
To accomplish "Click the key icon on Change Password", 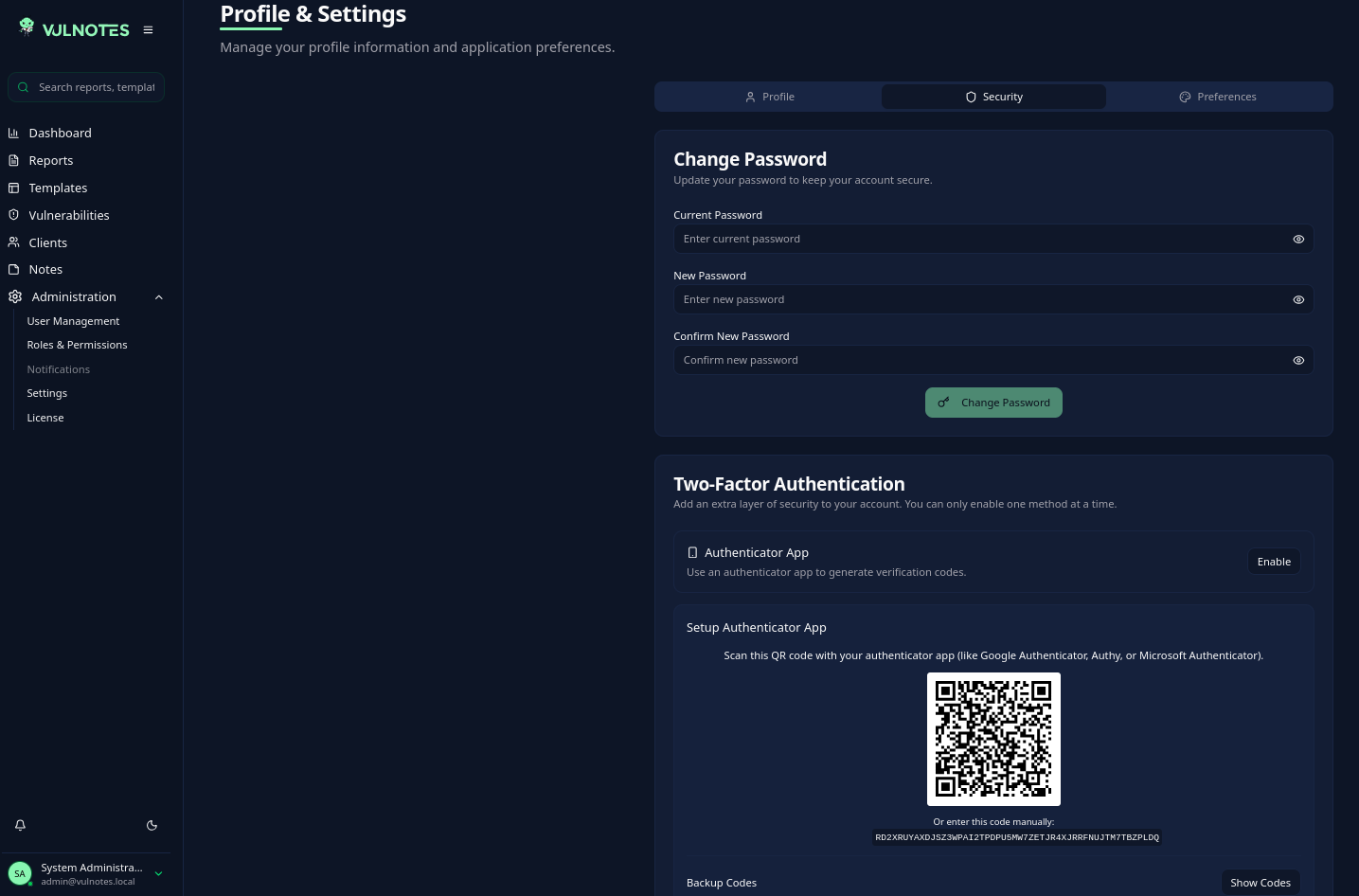I will coord(943,403).
